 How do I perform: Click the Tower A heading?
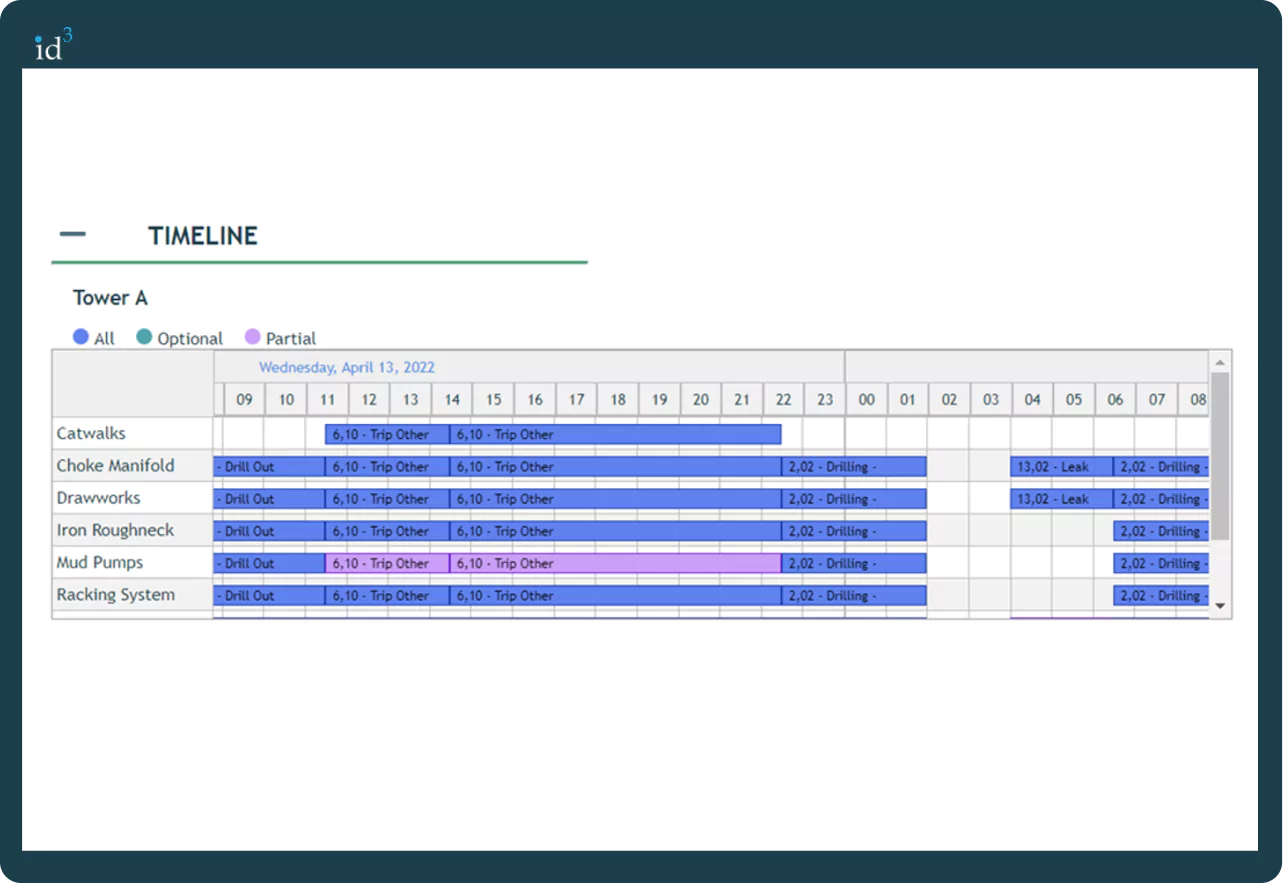click(x=110, y=298)
